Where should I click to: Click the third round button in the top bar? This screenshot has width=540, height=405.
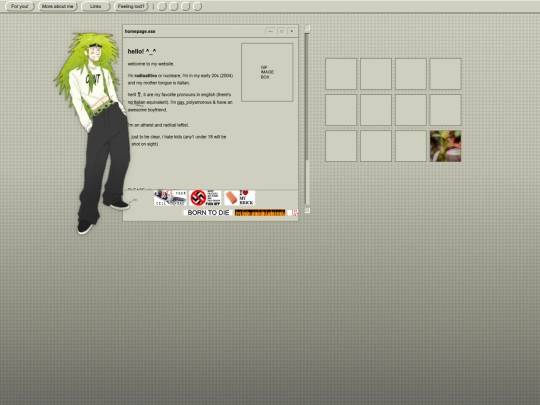[x=186, y=6]
